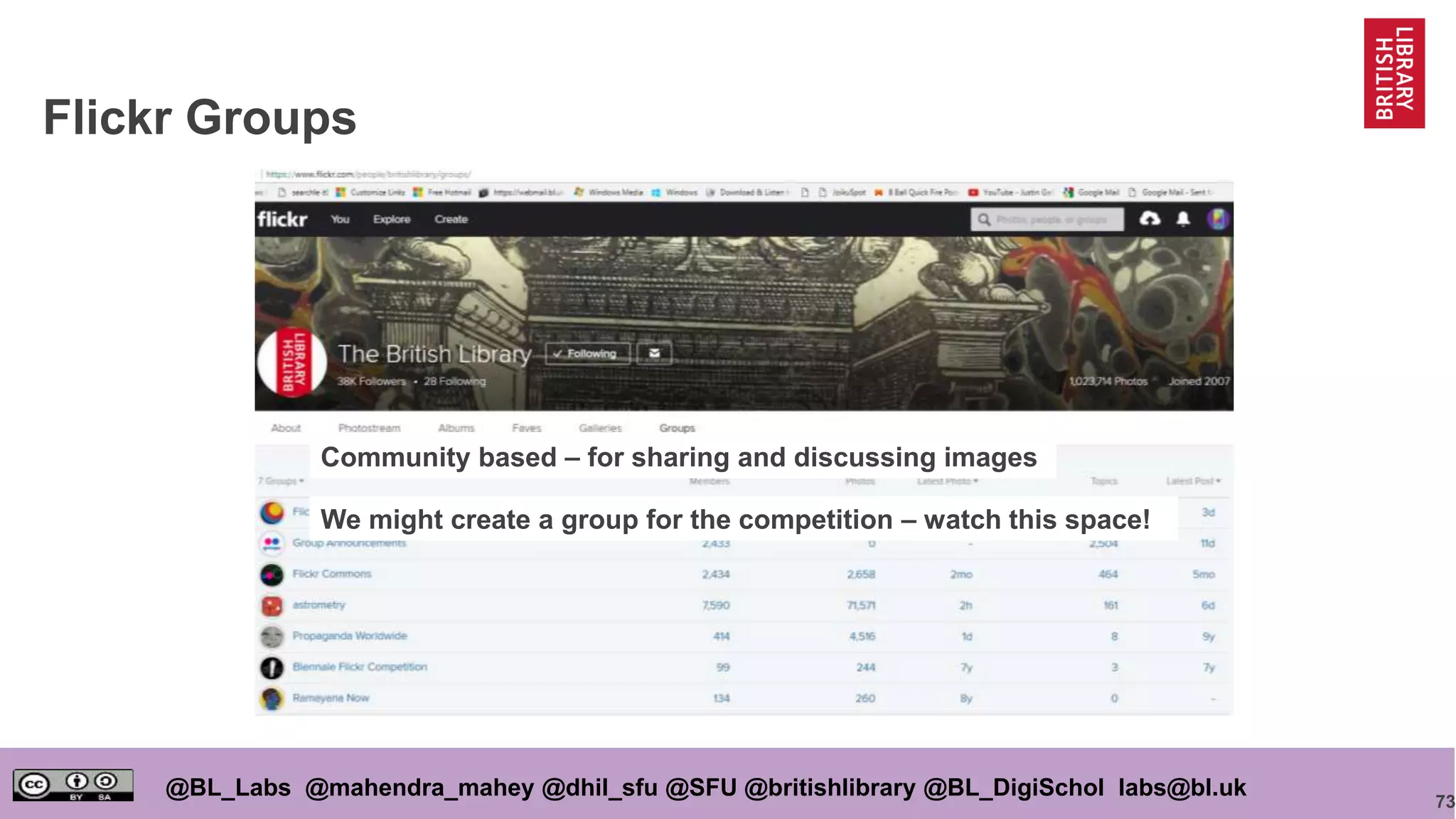Open the Windows Media bookmark
Screen dimensions: 1456x819
(x=609, y=193)
